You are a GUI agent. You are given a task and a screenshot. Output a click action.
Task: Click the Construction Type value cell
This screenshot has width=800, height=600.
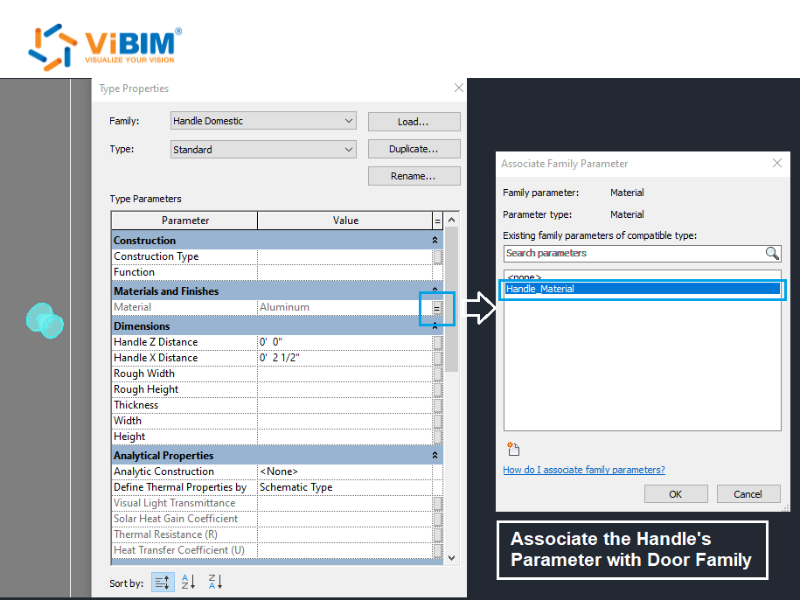[x=345, y=257]
